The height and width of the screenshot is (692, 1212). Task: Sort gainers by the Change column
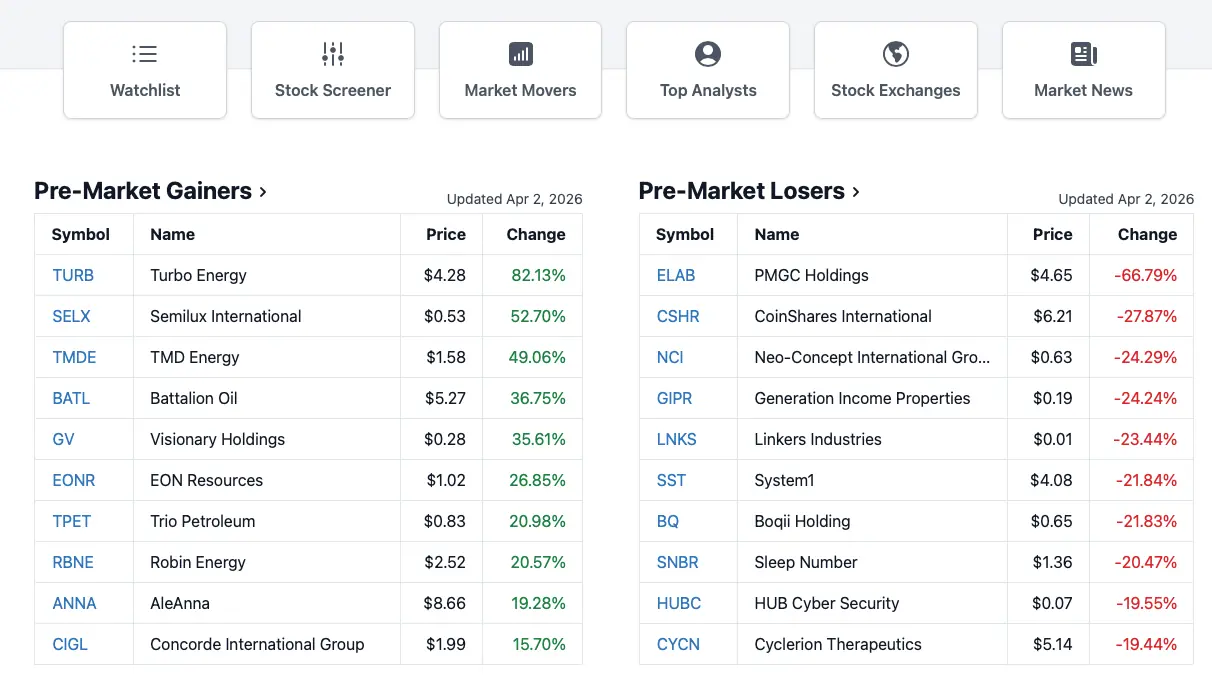[535, 234]
